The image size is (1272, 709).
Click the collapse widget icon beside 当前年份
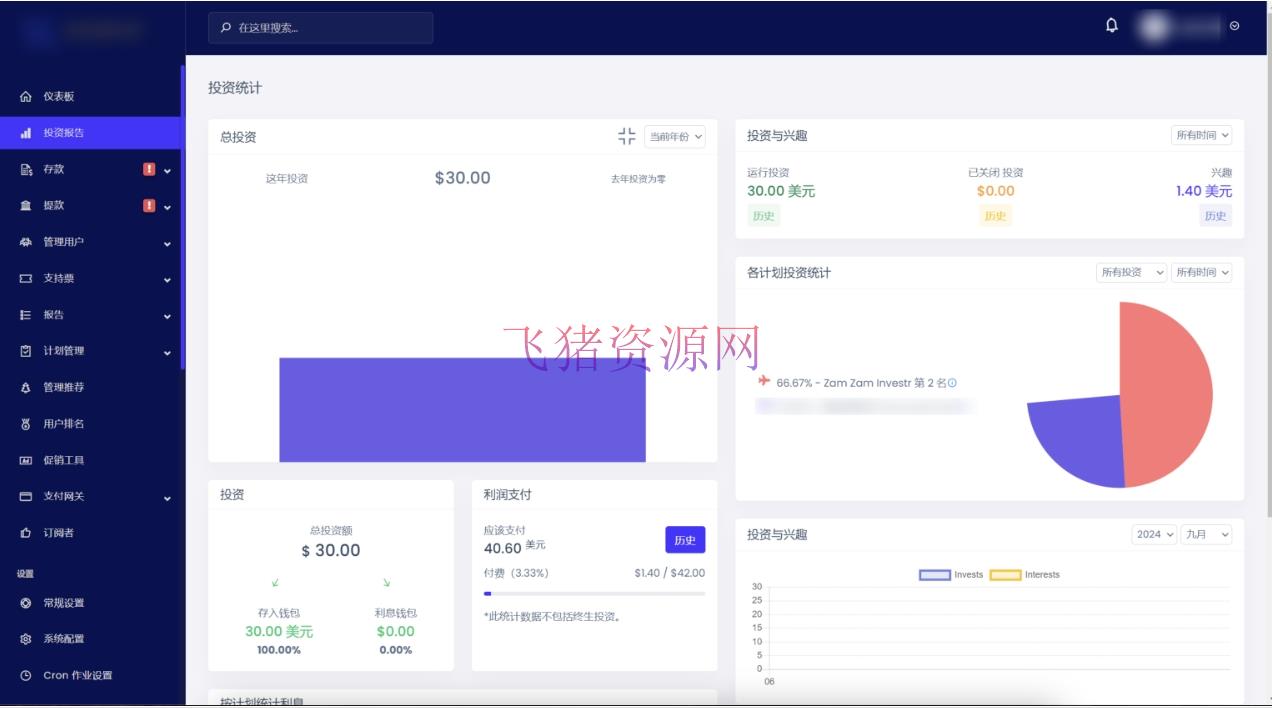click(x=628, y=136)
